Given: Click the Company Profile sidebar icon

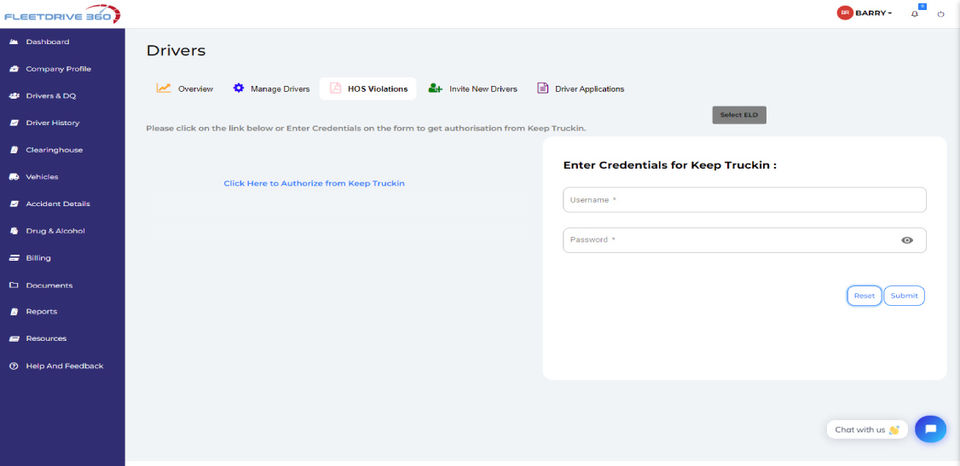Looking at the screenshot, I should 13,69.
